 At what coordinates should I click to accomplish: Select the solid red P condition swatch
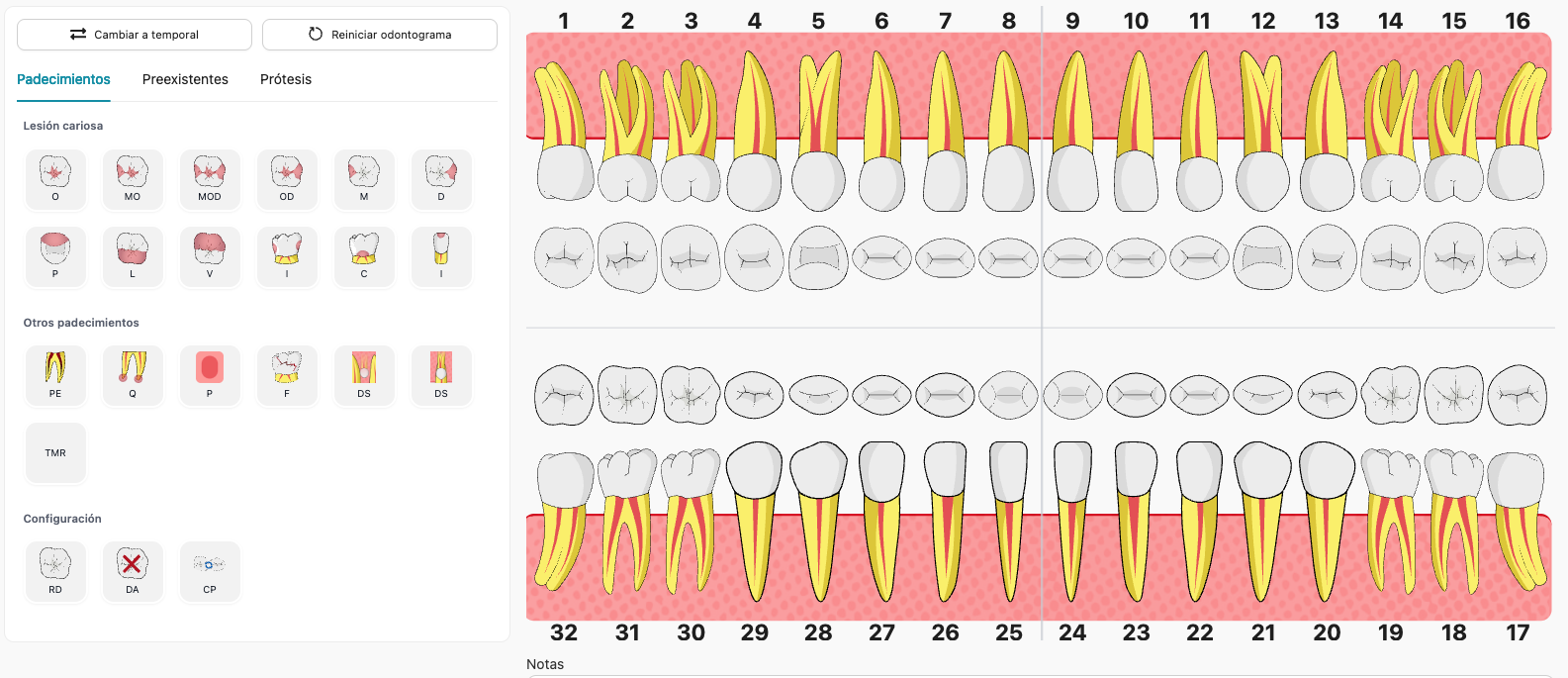tap(210, 374)
